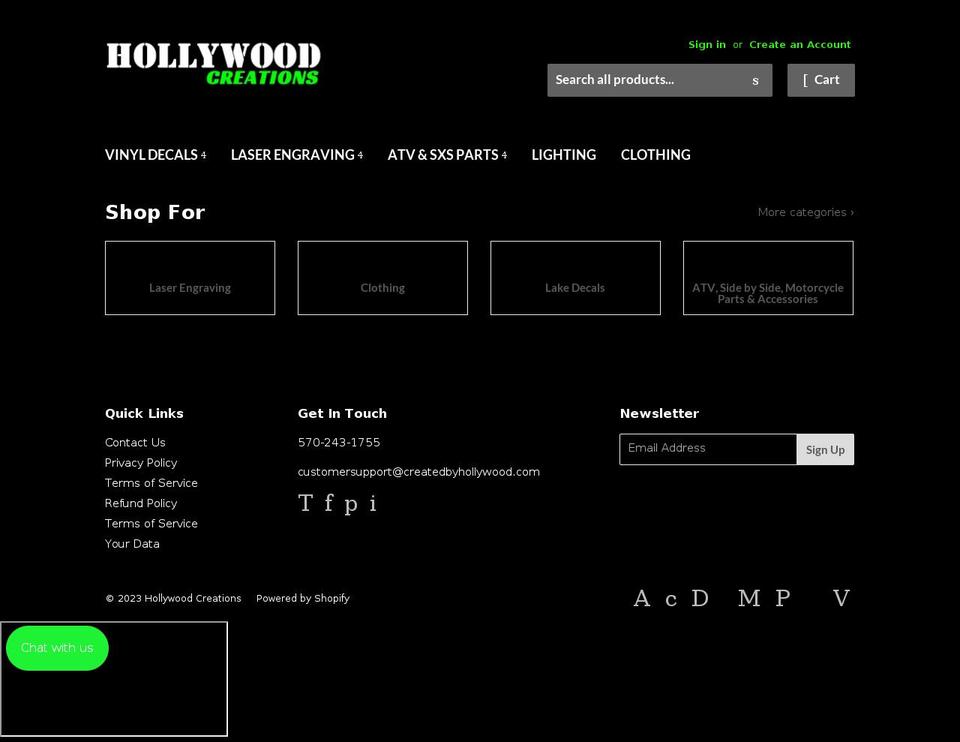The height and width of the screenshot is (742, 960).
Task: Read the Privacy Policy
Action: click(141, 463)
